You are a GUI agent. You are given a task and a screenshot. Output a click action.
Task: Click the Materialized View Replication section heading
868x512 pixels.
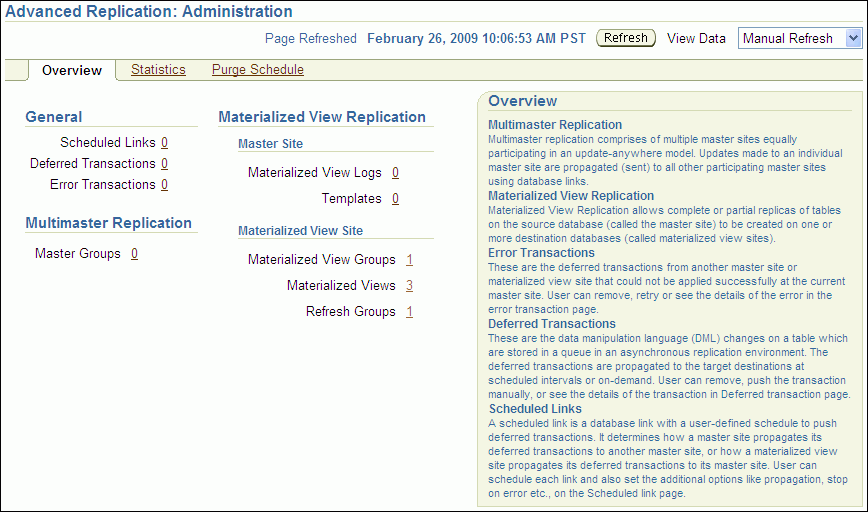point(322,117)
